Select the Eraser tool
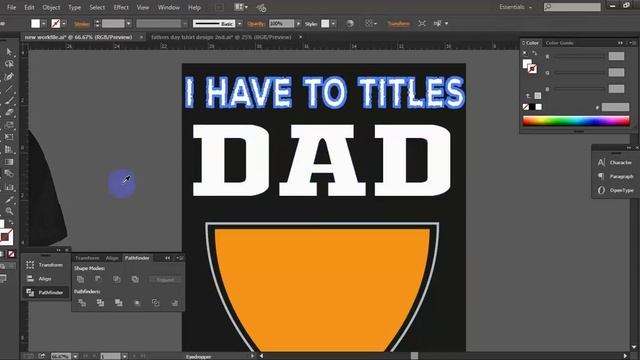 [9, 113]
